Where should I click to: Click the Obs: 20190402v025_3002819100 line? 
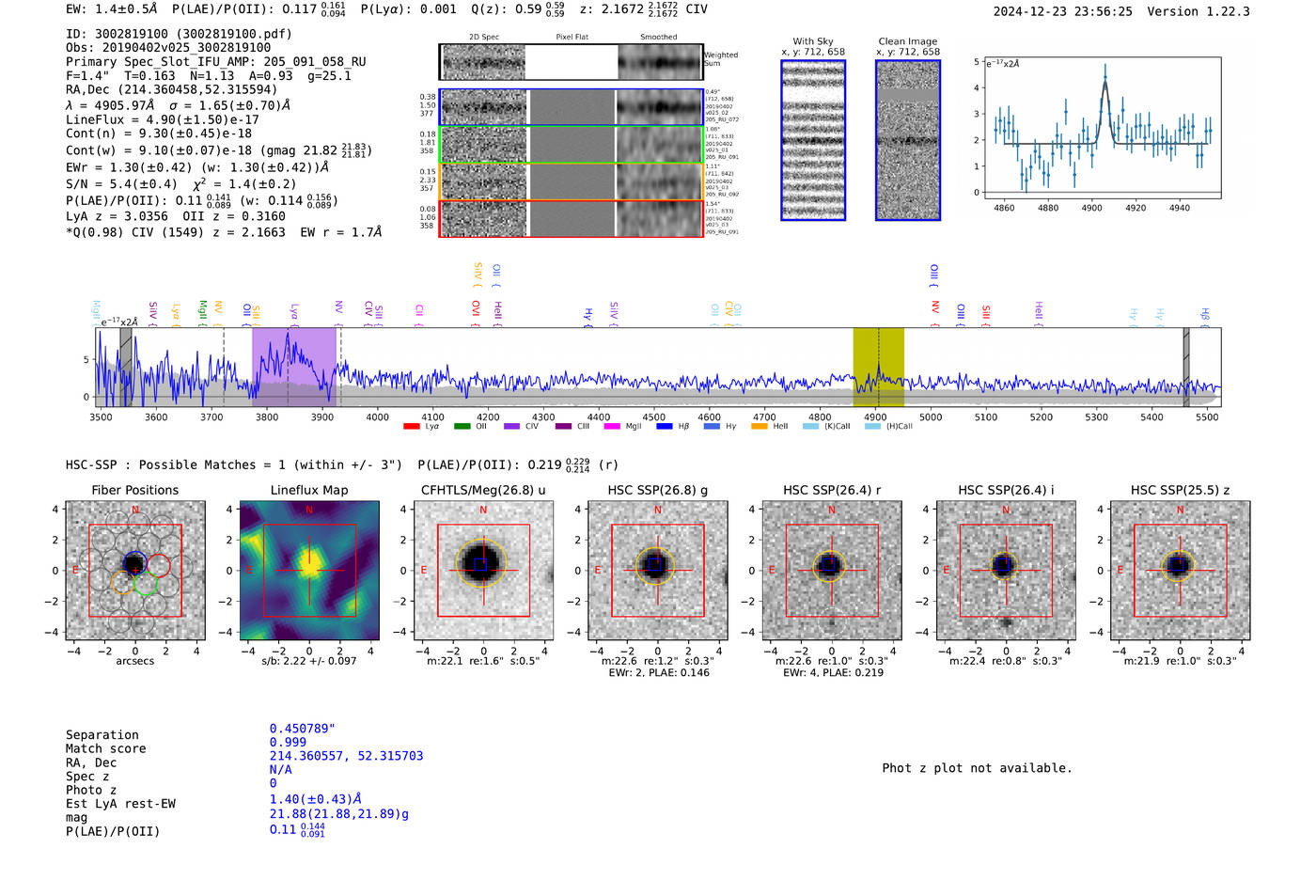168,48
